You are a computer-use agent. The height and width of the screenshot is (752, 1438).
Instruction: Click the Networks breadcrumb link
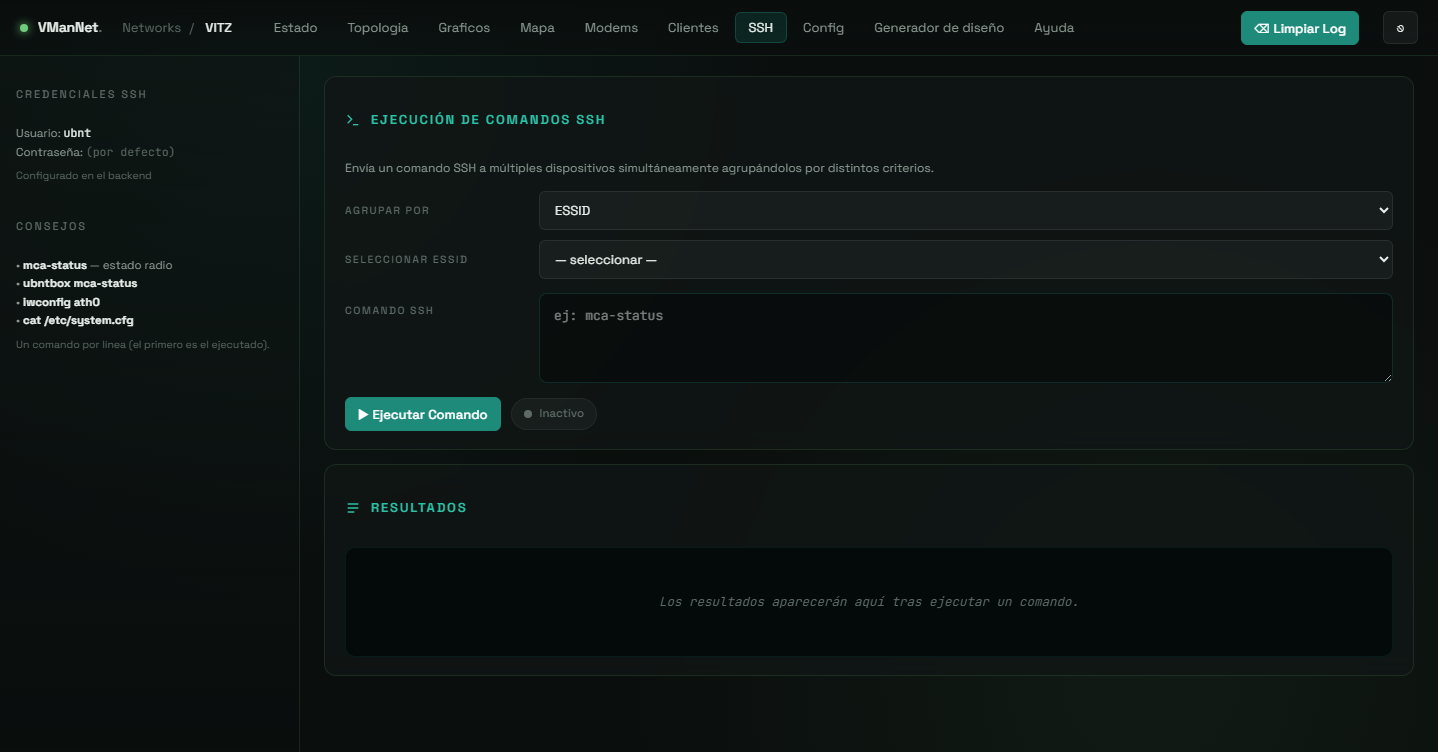[151, 28]
